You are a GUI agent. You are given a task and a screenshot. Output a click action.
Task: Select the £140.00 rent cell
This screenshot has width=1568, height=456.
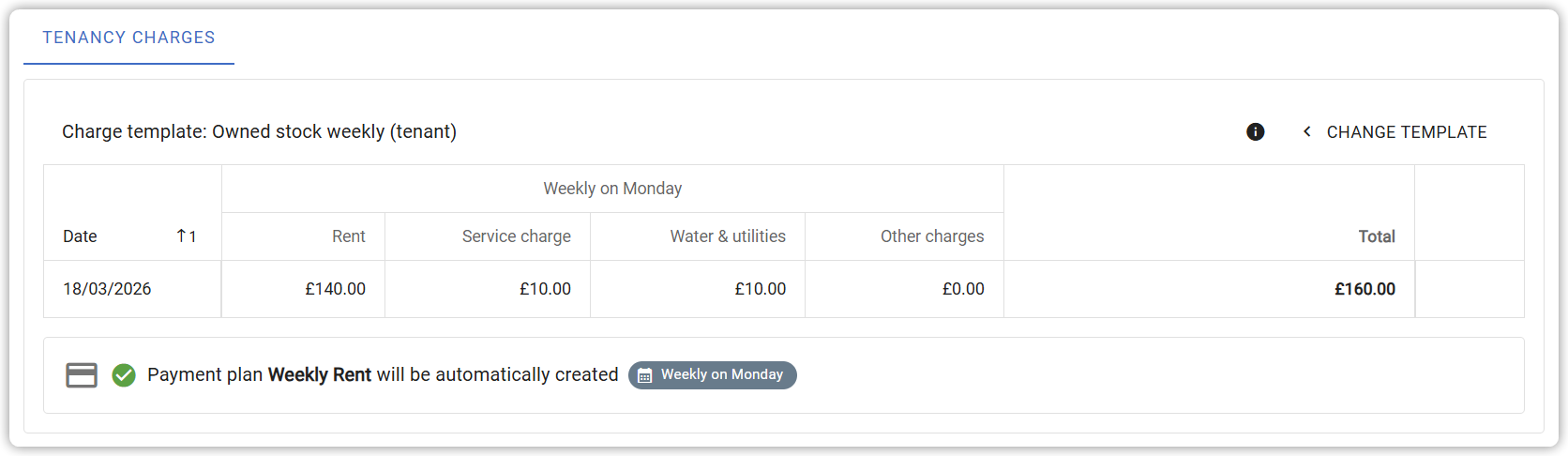click(335, 289)
